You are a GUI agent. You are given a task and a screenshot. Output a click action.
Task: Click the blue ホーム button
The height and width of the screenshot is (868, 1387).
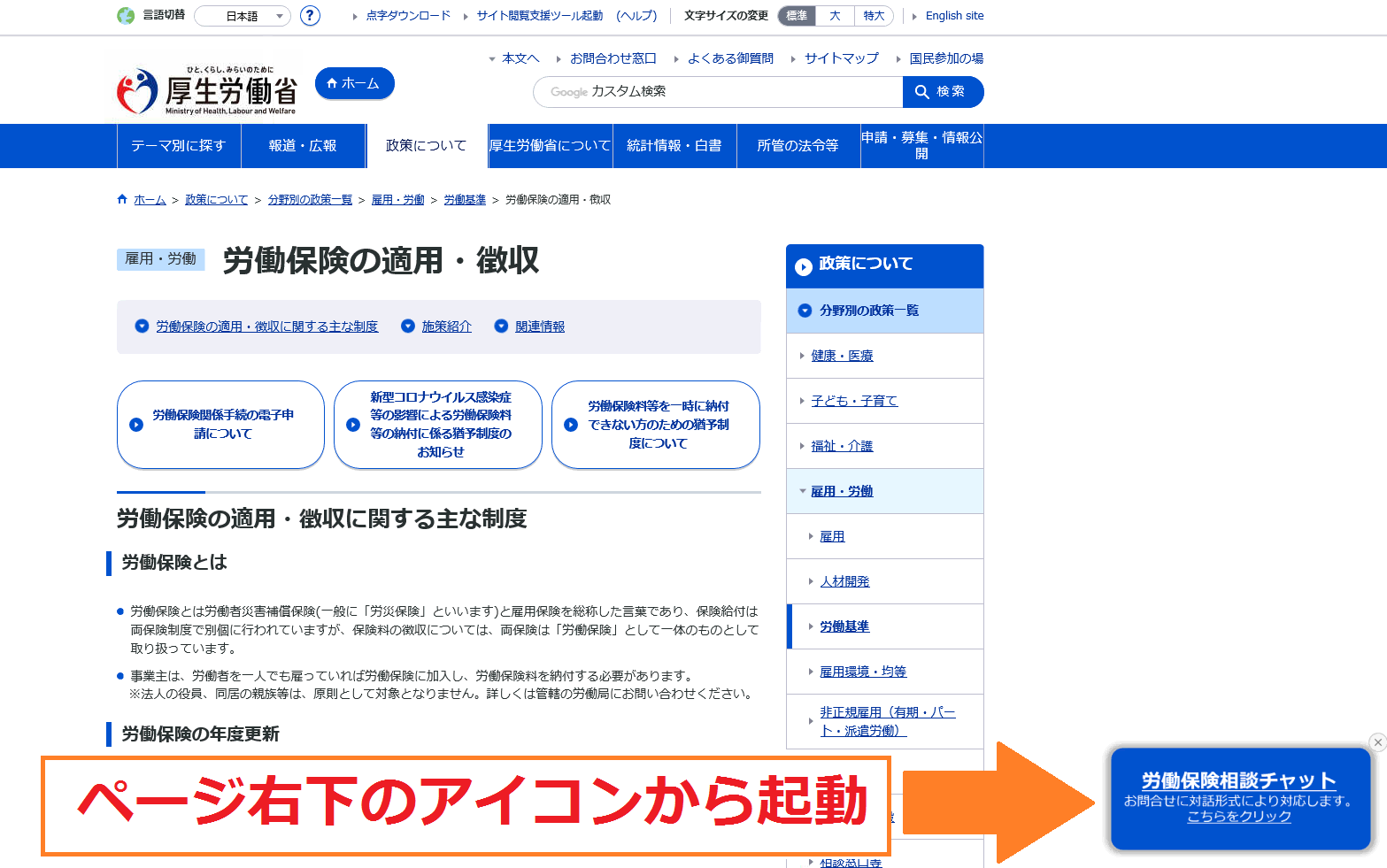click(354, 83)
